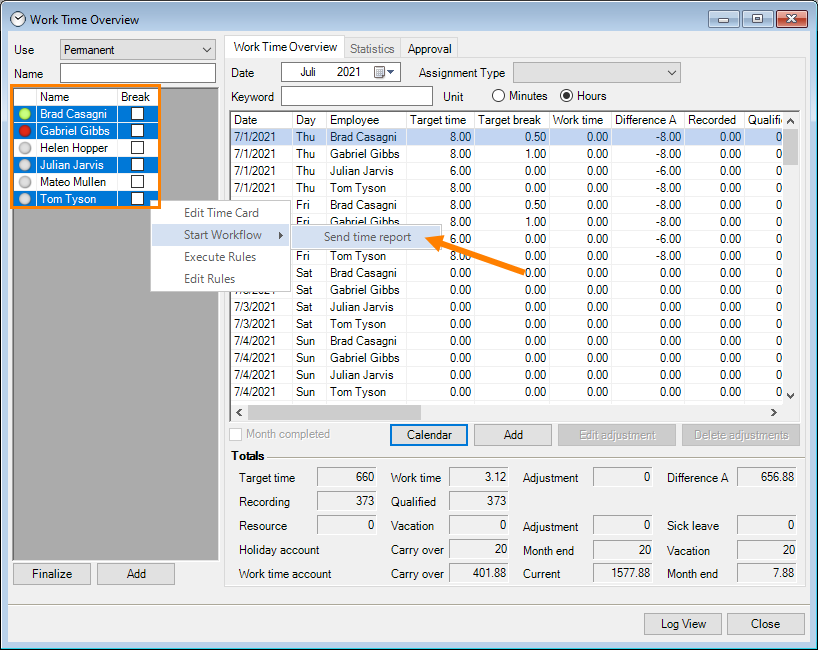Viewport: 818px width, 650px height.
Task: Click Helen Hopper's gray status circle
Action: (x=25, y=148)
